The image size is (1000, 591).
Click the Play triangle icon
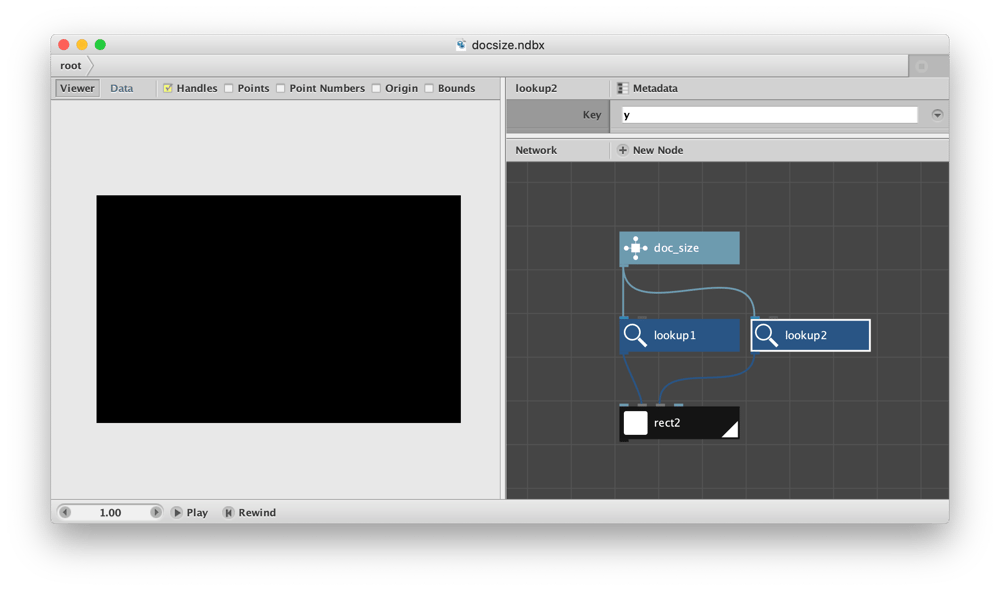177,513
